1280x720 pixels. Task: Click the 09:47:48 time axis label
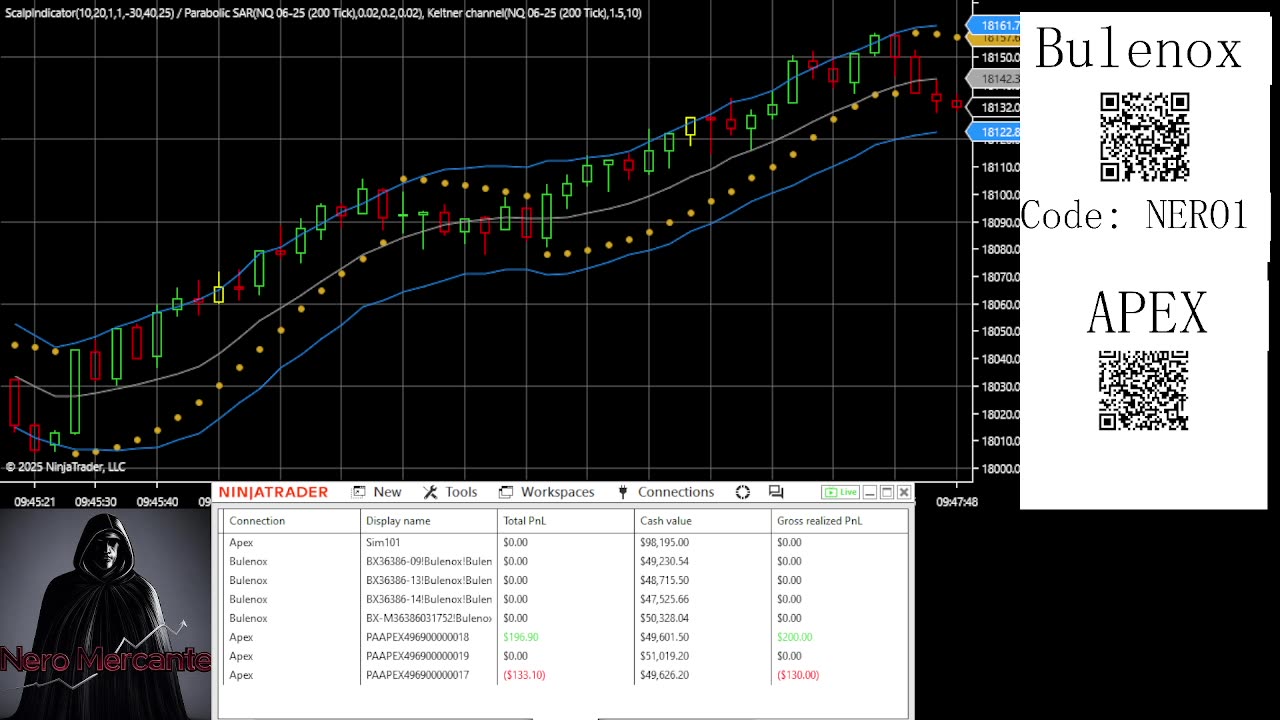pos(957,502)
